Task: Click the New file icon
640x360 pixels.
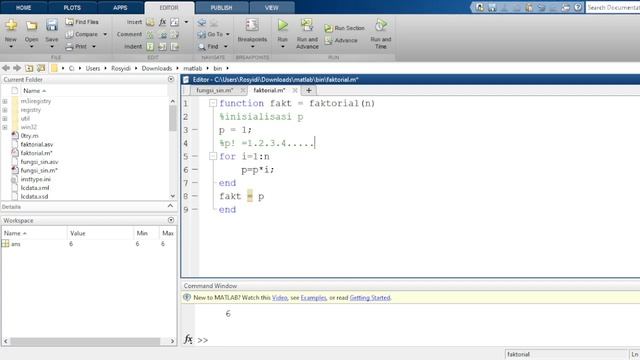Action: click(11, 25)
